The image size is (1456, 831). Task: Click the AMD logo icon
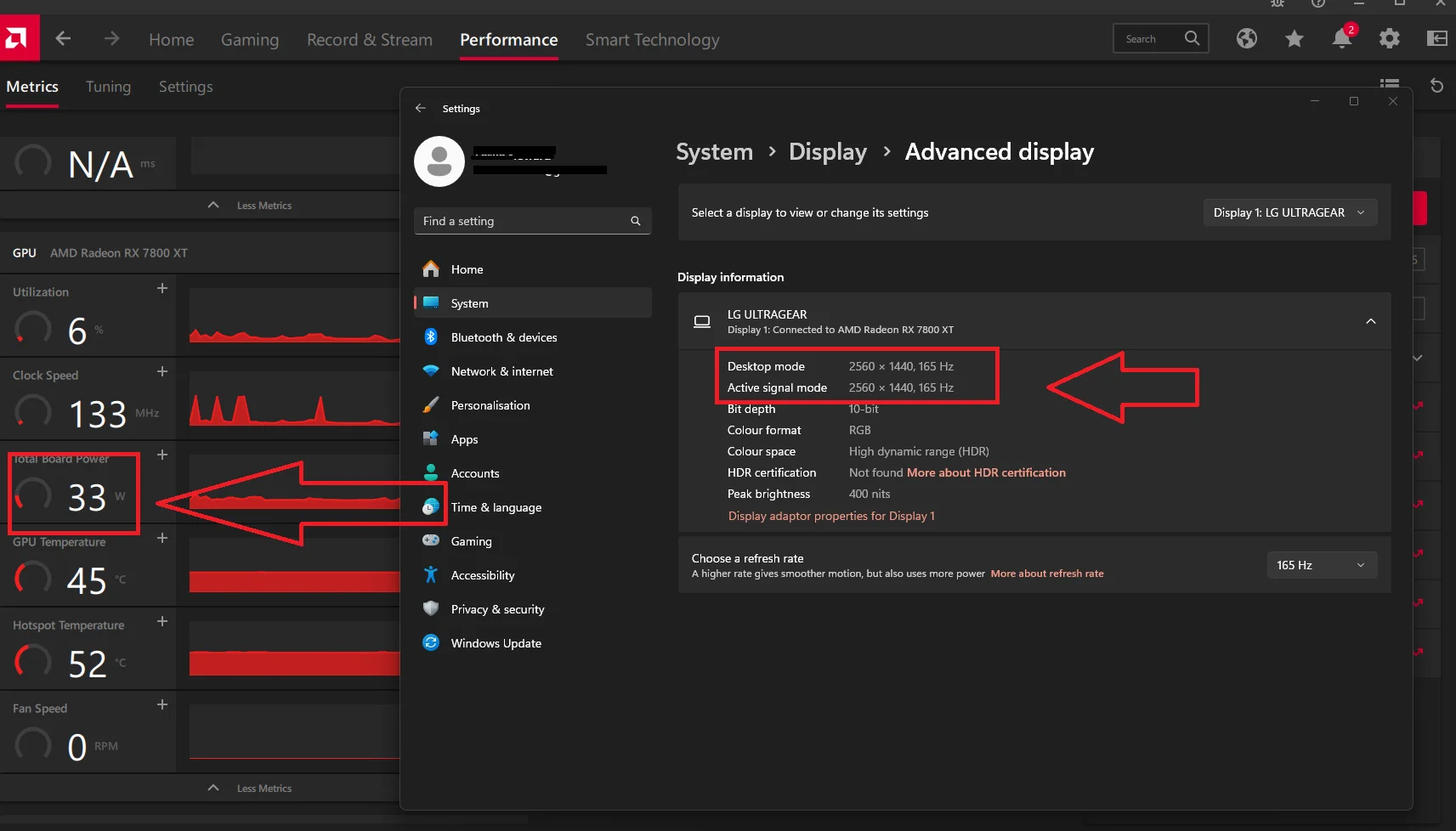(x=16, y=38)
